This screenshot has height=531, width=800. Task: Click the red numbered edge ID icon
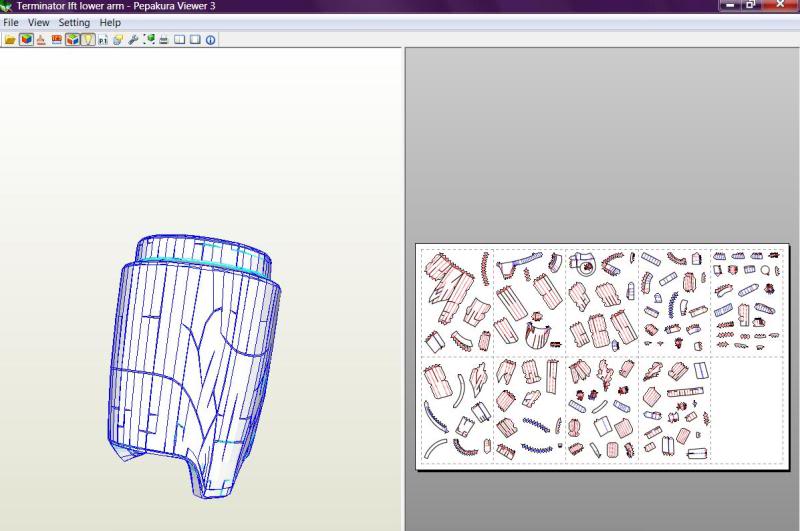tap(57, 40)
